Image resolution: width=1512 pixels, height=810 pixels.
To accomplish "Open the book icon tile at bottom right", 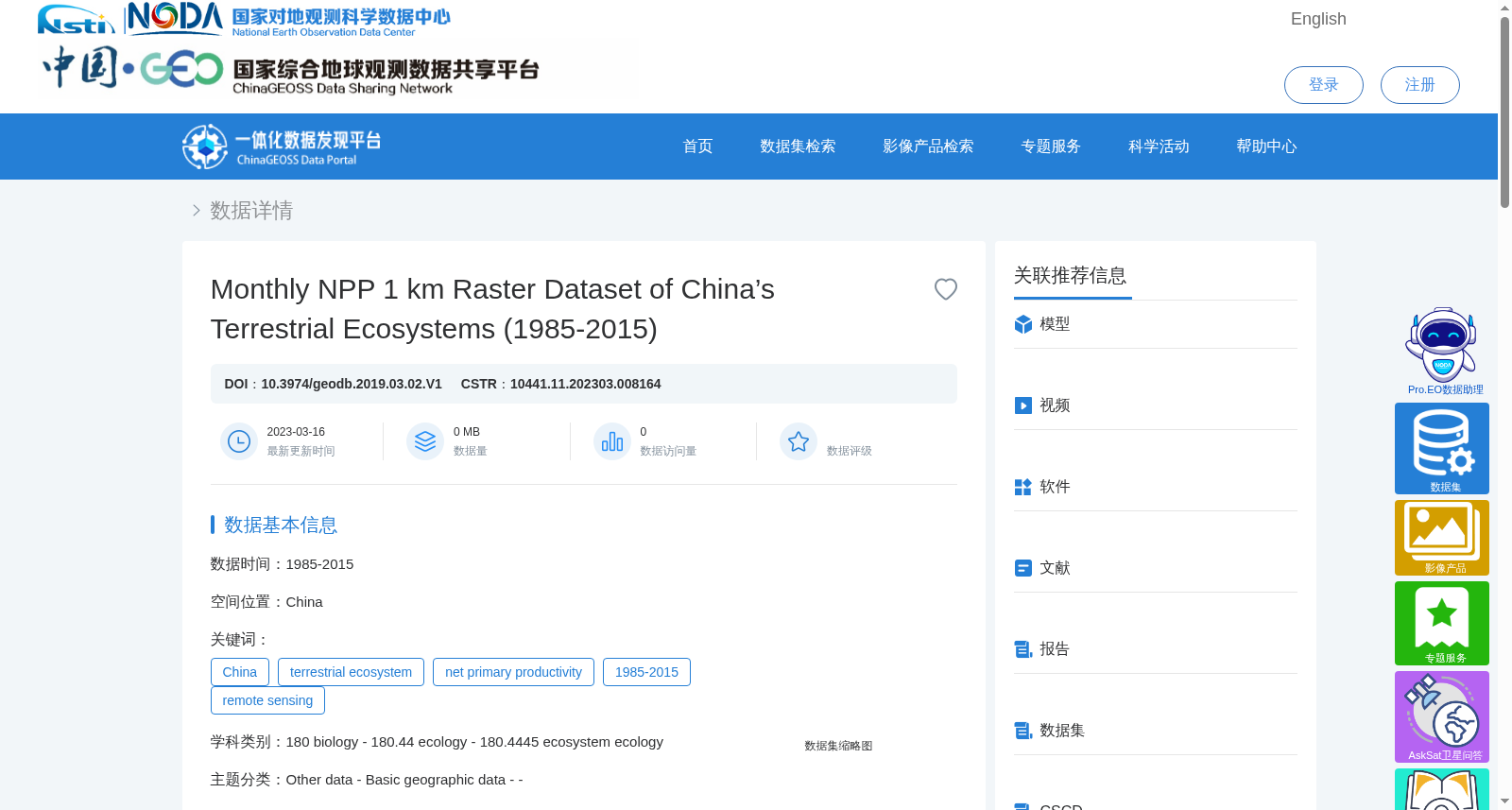I will click(x=1442, y=789).
